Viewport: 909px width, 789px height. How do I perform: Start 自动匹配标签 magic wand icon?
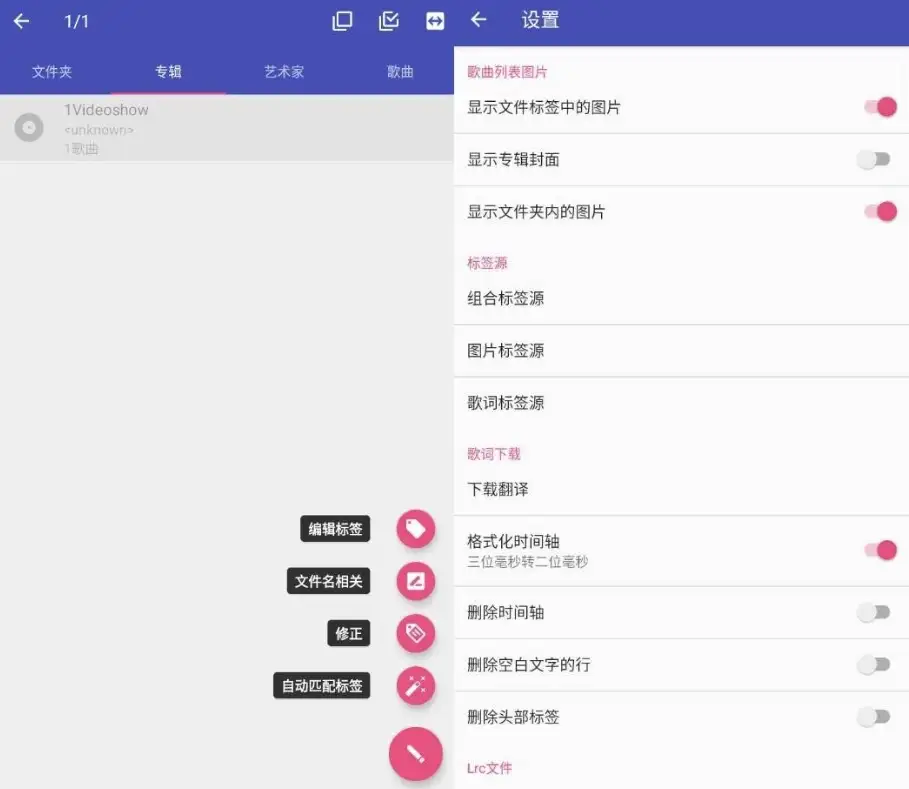point(415,685)
